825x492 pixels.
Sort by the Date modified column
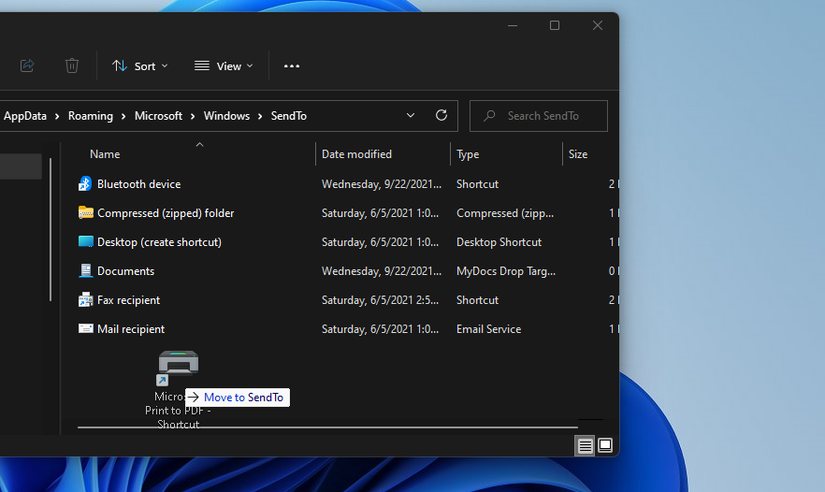click(x=357, y=154)
